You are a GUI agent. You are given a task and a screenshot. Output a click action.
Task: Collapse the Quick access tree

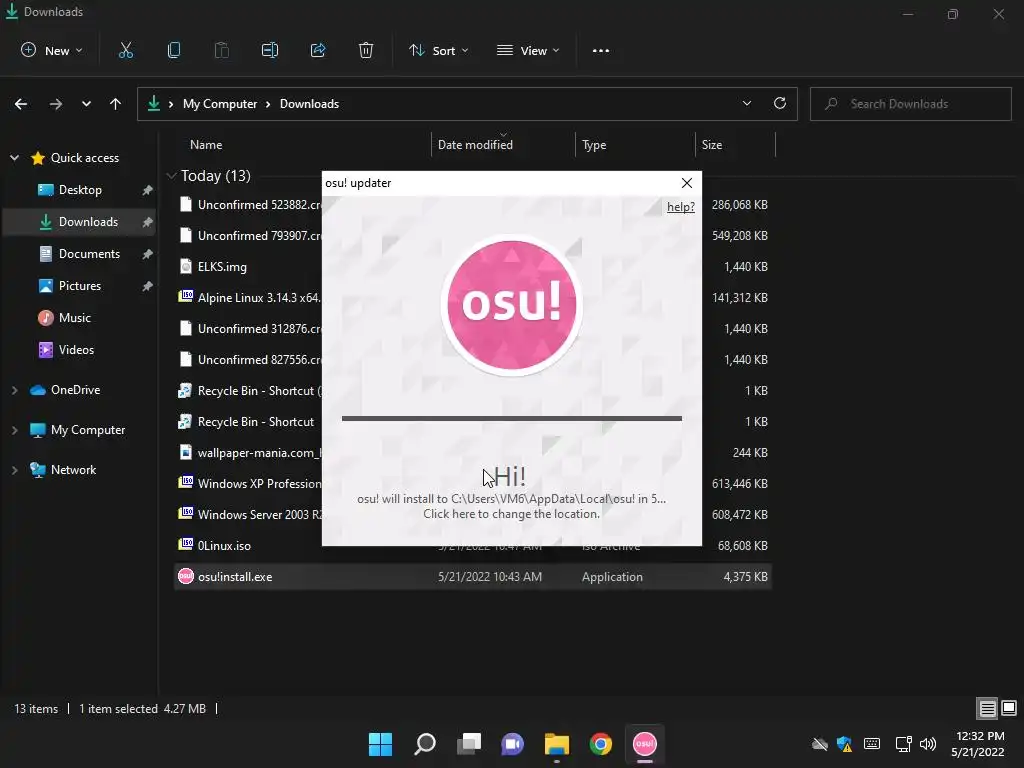point(14,157)
